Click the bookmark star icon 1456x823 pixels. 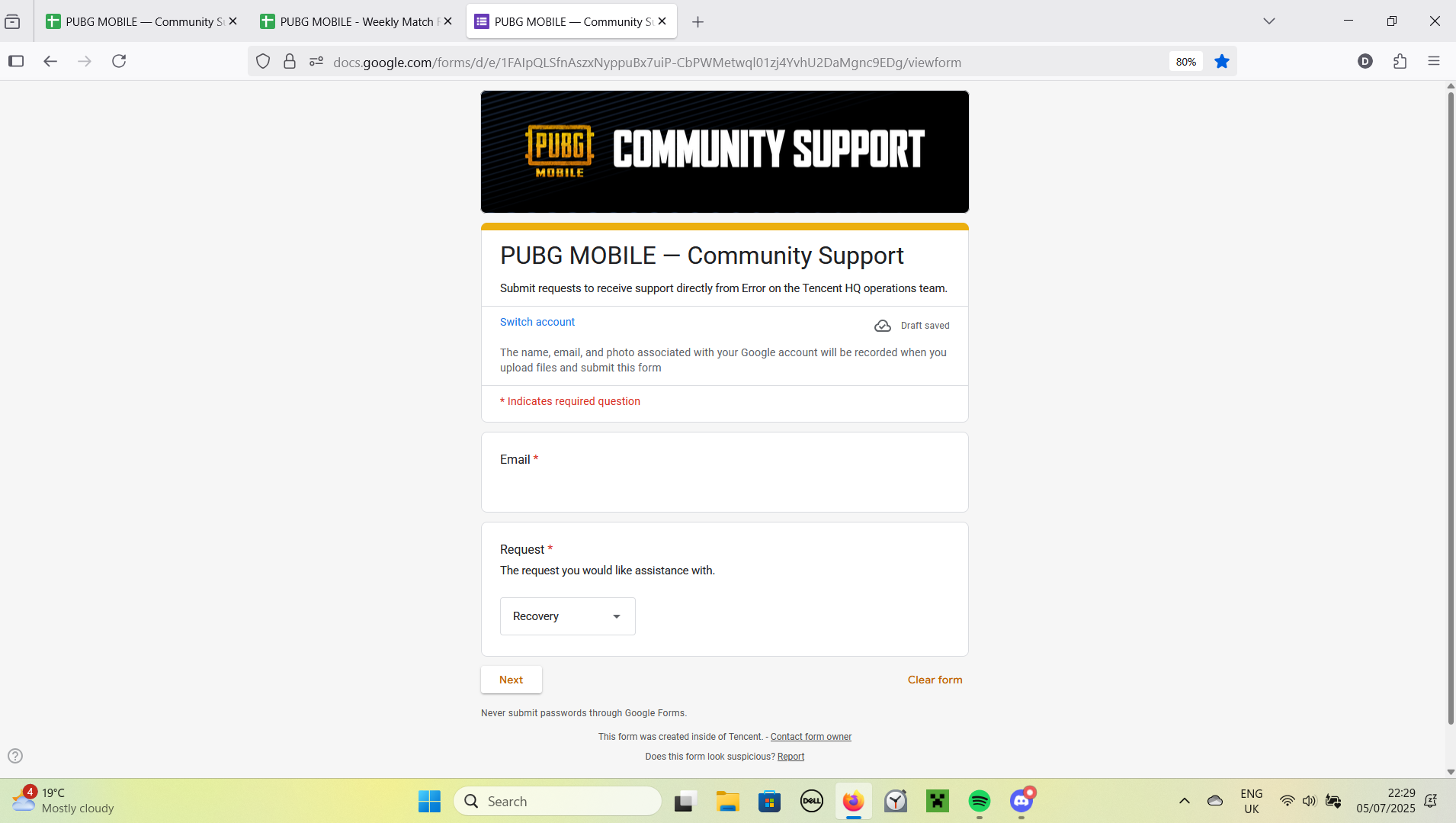coord(1222,61)
